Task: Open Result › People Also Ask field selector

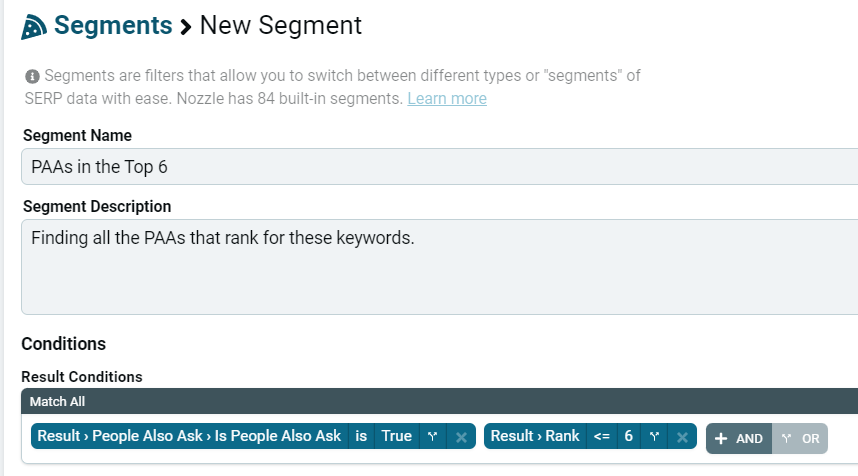Action: coord(189,437)
